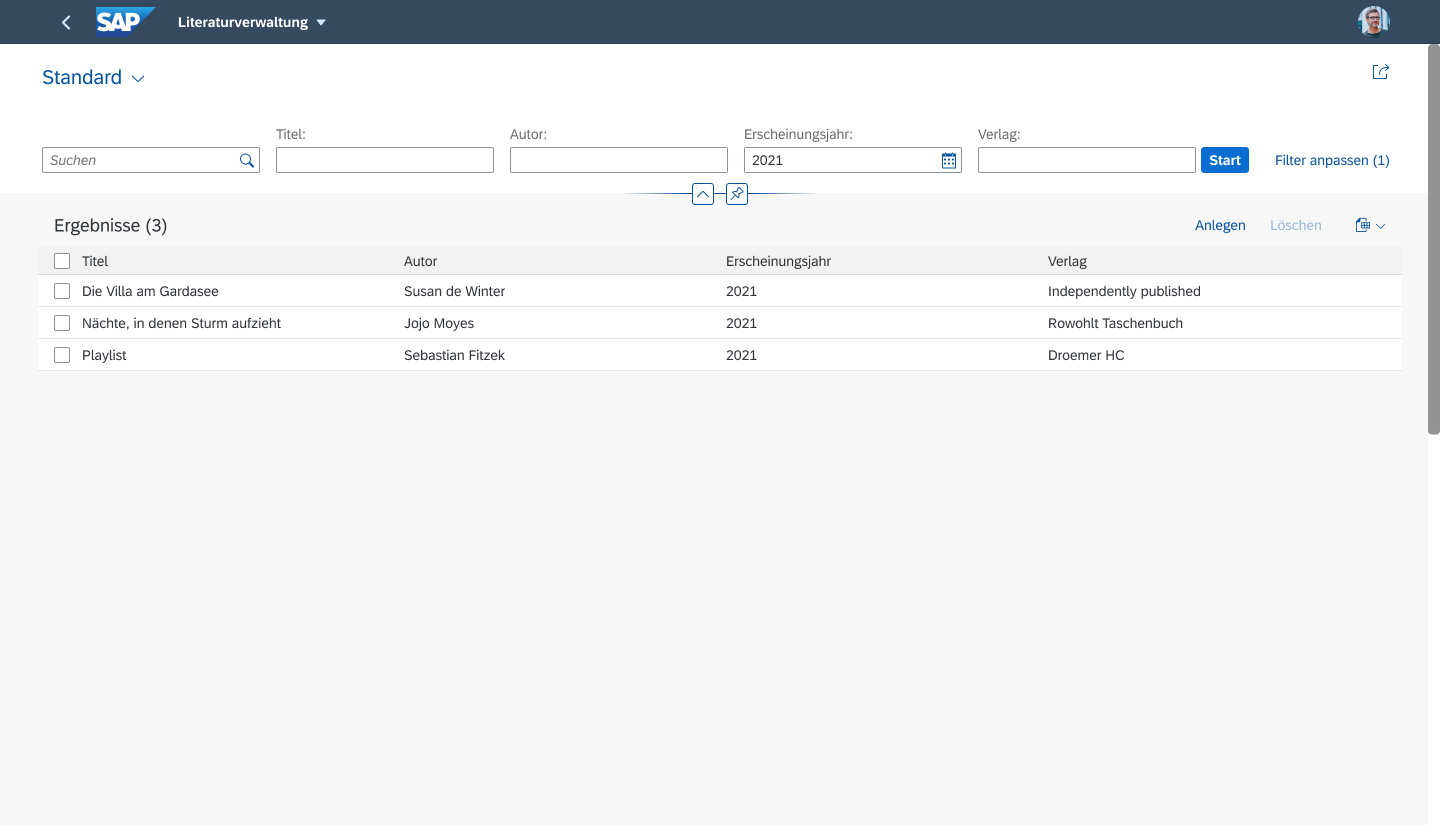Pin the filter bar header
This screenshot has height=825, width=1440.
(737, 194)
